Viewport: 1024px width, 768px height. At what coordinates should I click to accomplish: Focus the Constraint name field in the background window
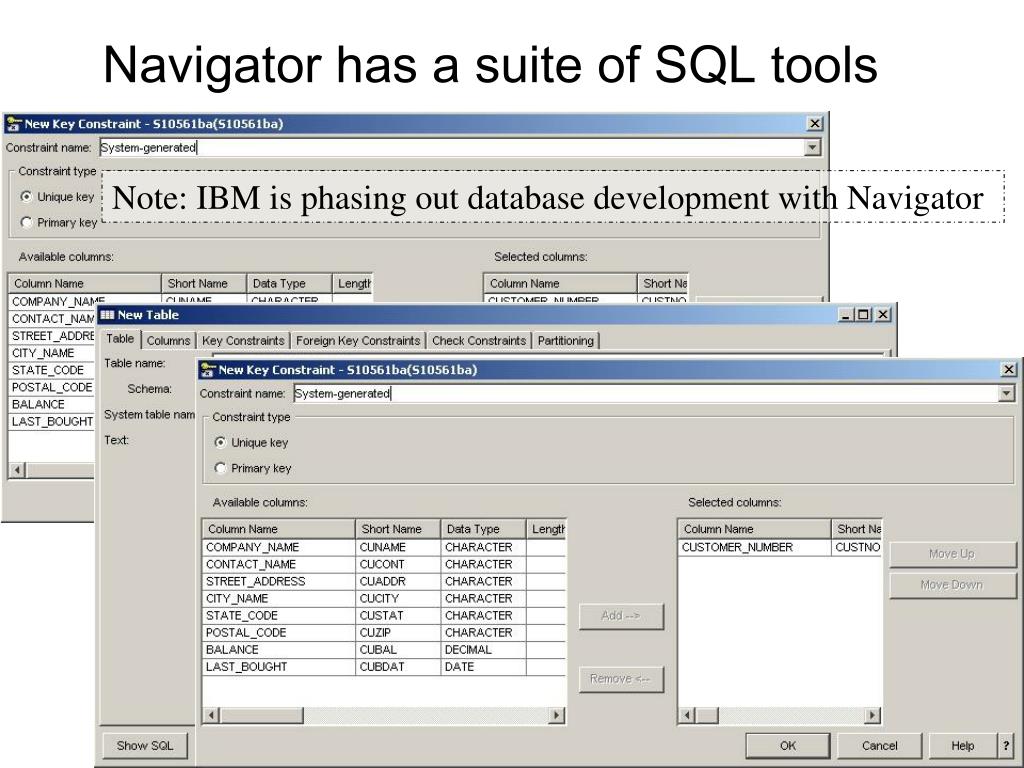coord(452,148)
